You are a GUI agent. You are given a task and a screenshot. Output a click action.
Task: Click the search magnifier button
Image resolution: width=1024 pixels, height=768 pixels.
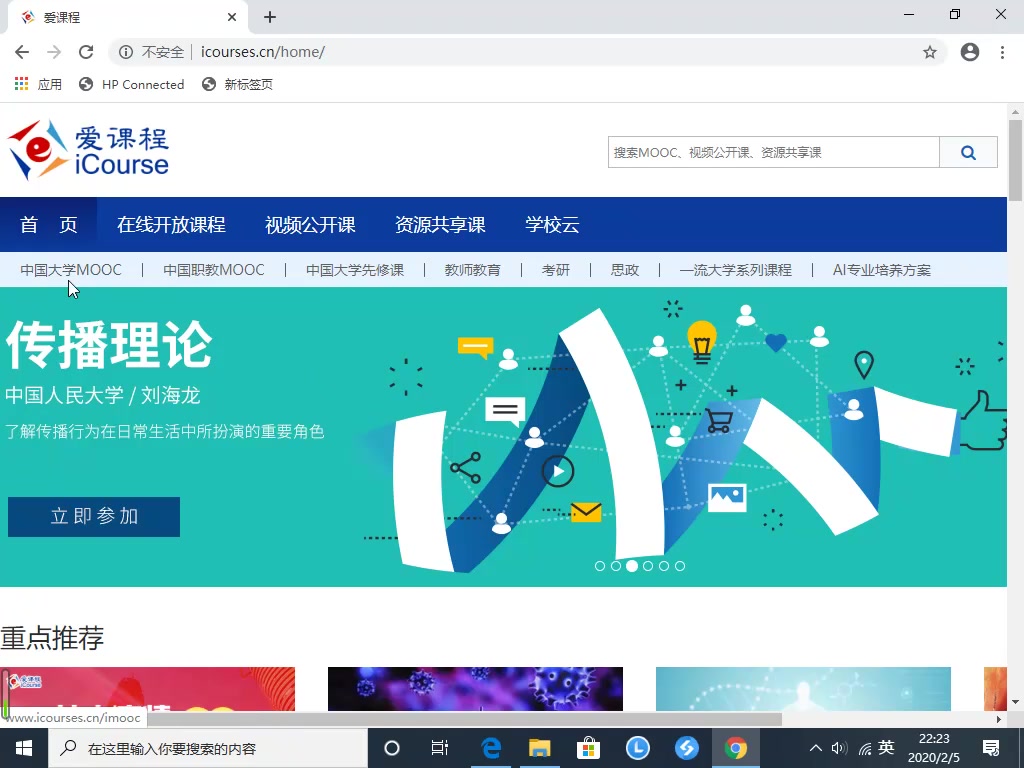tap(967, 152)
